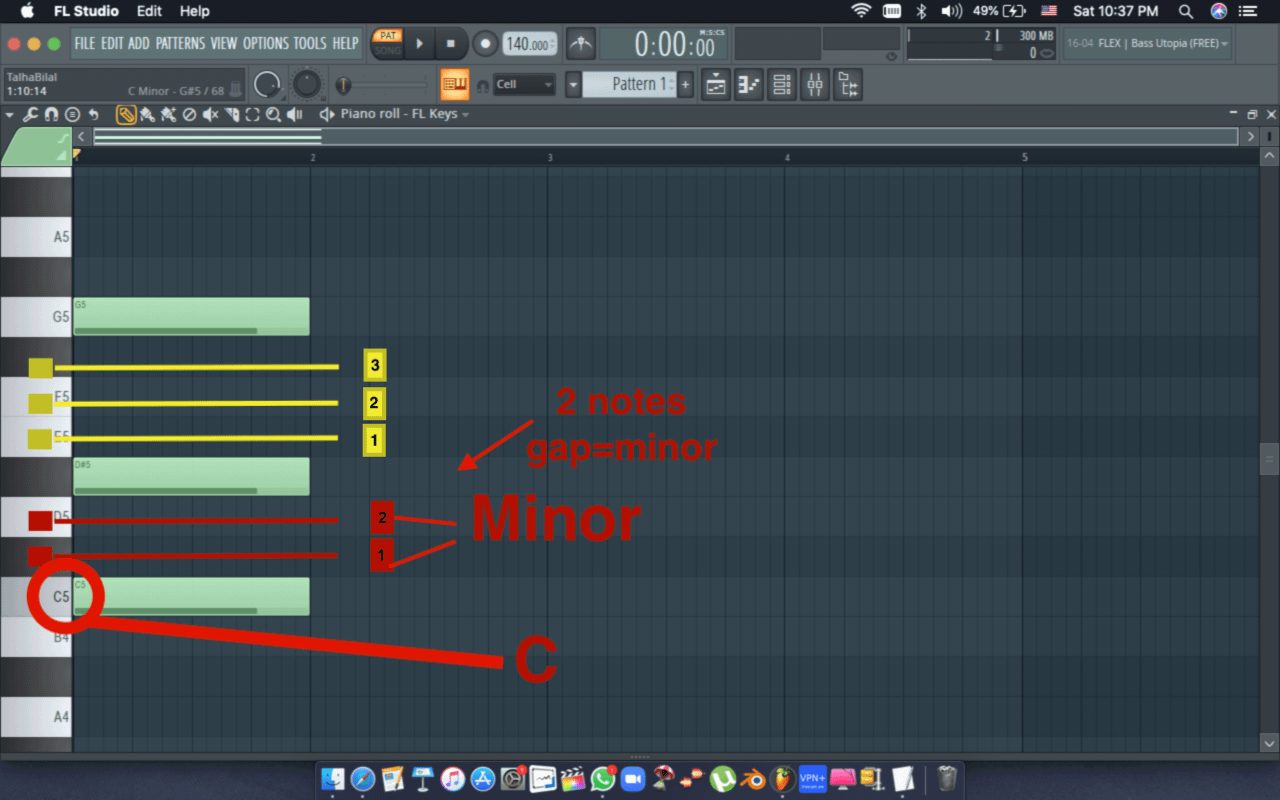Start playback with the play button
This screenshot has height=800, width=1280.
(420, 44)
